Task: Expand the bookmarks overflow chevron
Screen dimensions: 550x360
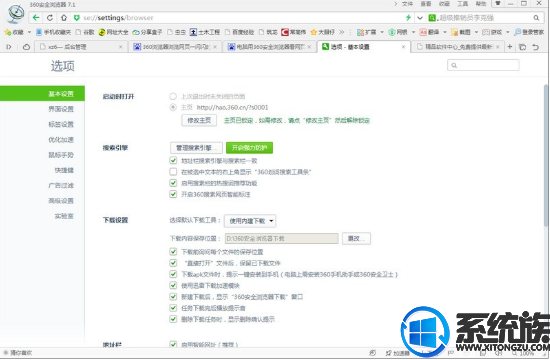Action: click(x=342, y=32)
